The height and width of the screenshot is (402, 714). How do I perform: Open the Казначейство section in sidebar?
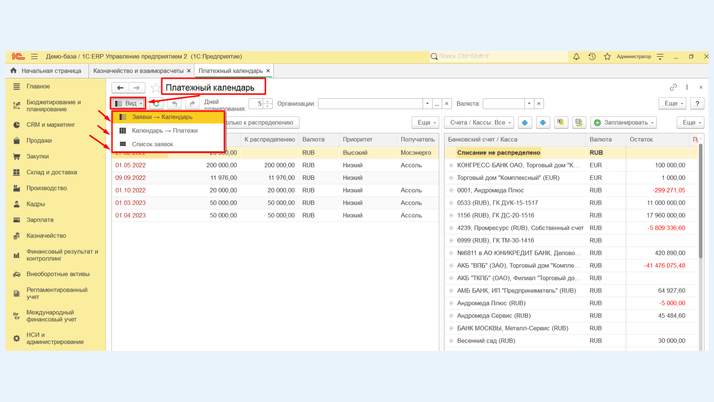tap(46, 236)
